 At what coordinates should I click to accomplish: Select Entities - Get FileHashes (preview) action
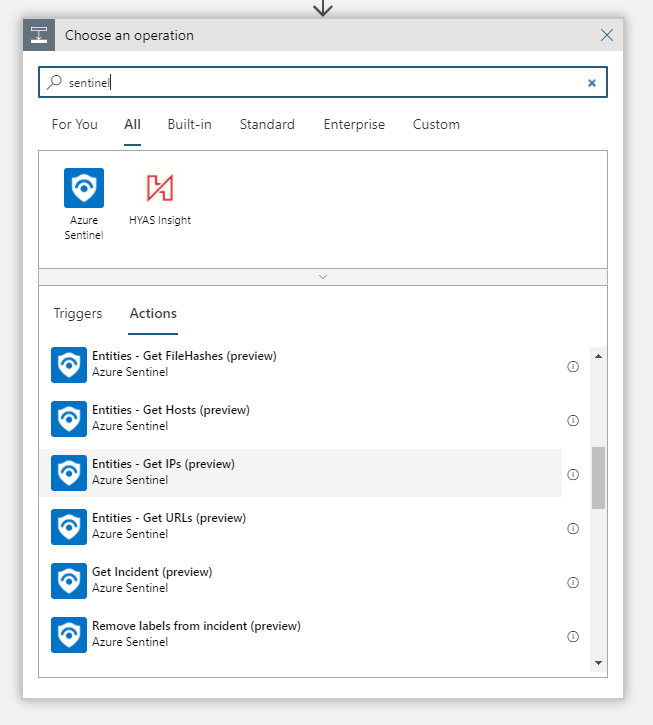(x=301, y=365)
